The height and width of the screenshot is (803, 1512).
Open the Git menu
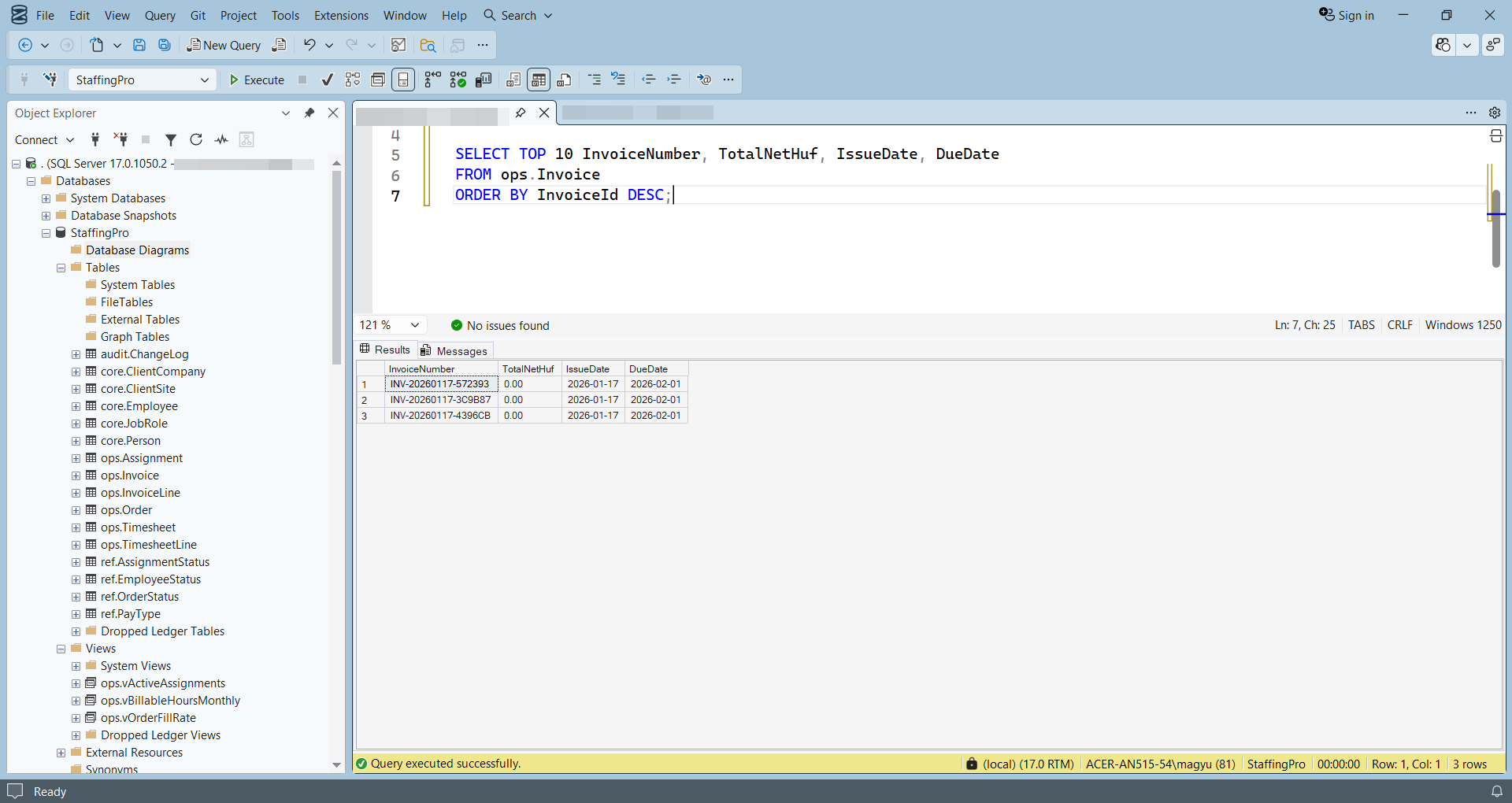198,16
